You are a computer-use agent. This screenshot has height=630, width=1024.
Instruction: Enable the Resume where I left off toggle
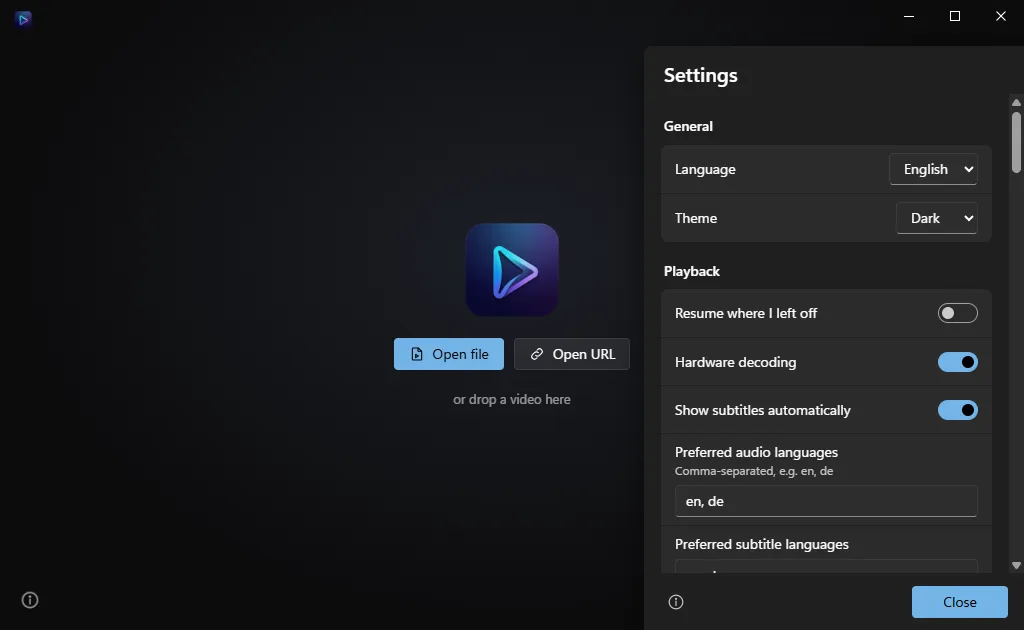click(957, 313)
